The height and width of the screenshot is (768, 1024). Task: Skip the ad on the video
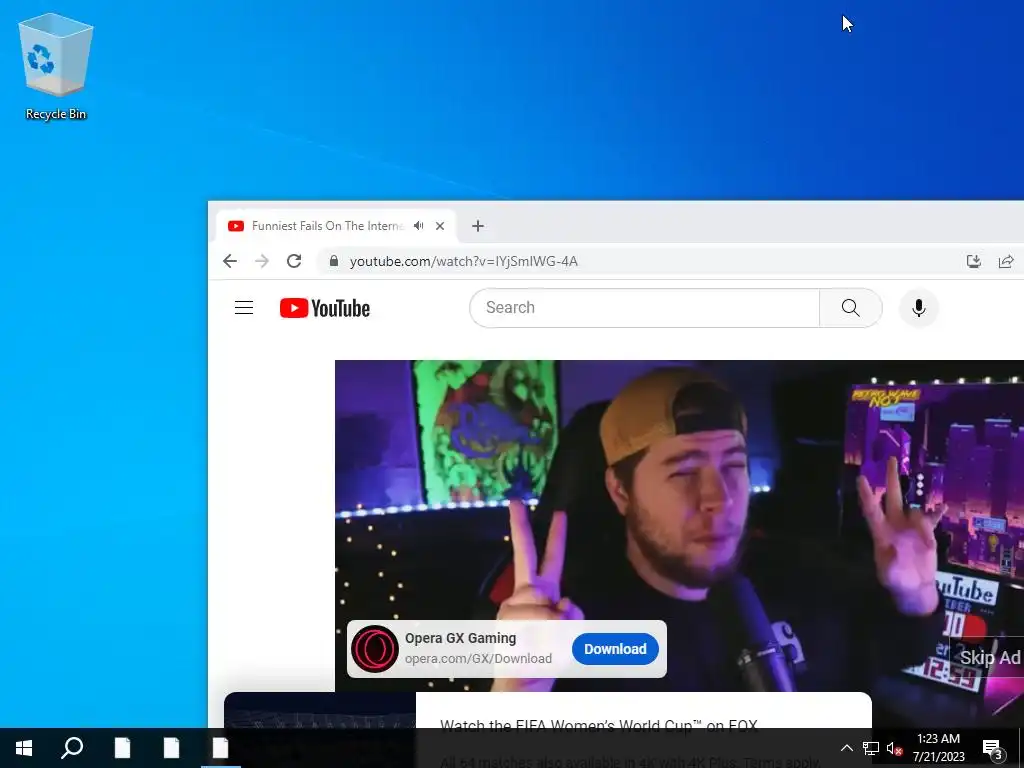(989, 658)
